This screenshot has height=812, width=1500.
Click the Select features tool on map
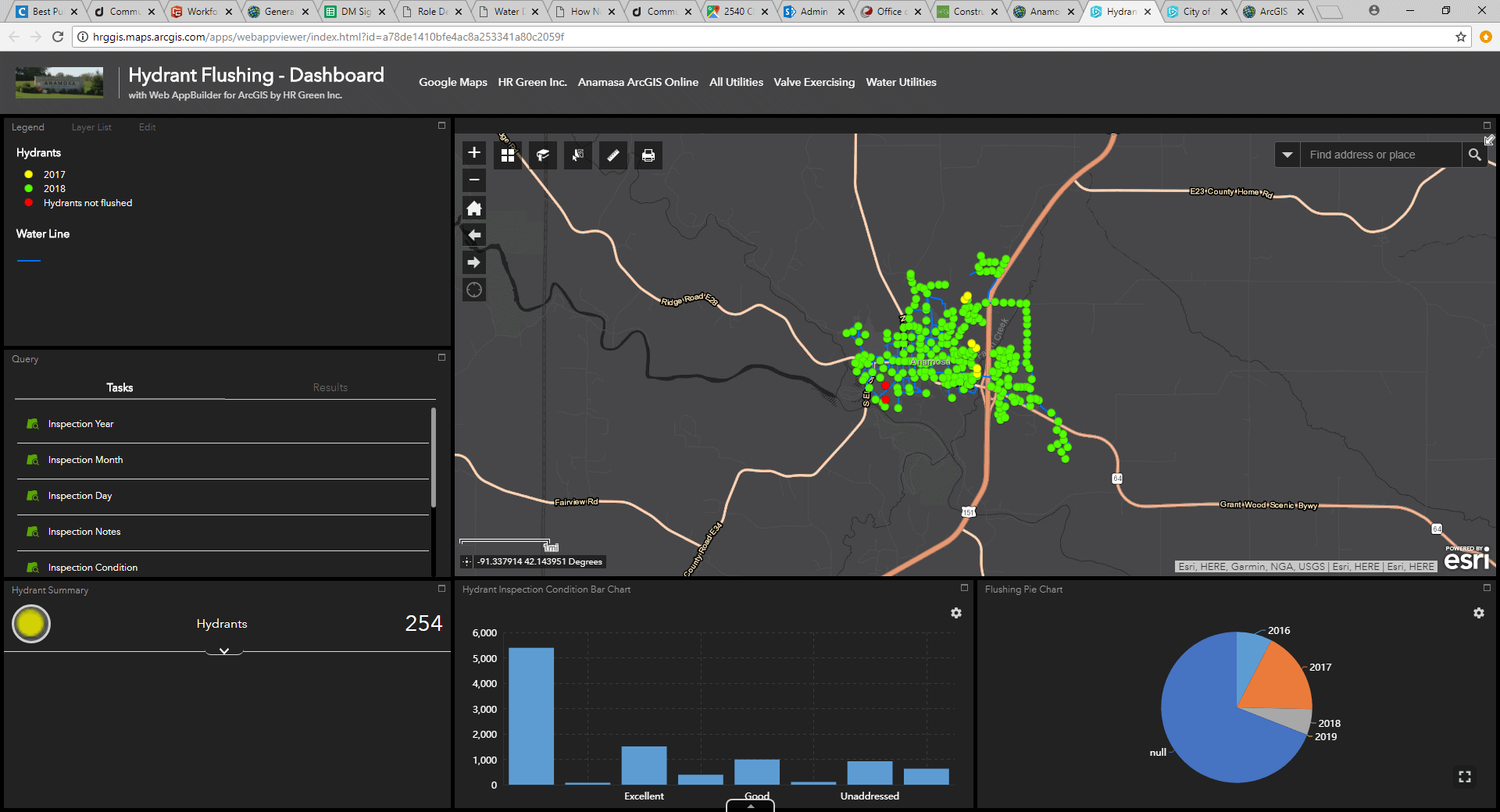click(578, 155)
